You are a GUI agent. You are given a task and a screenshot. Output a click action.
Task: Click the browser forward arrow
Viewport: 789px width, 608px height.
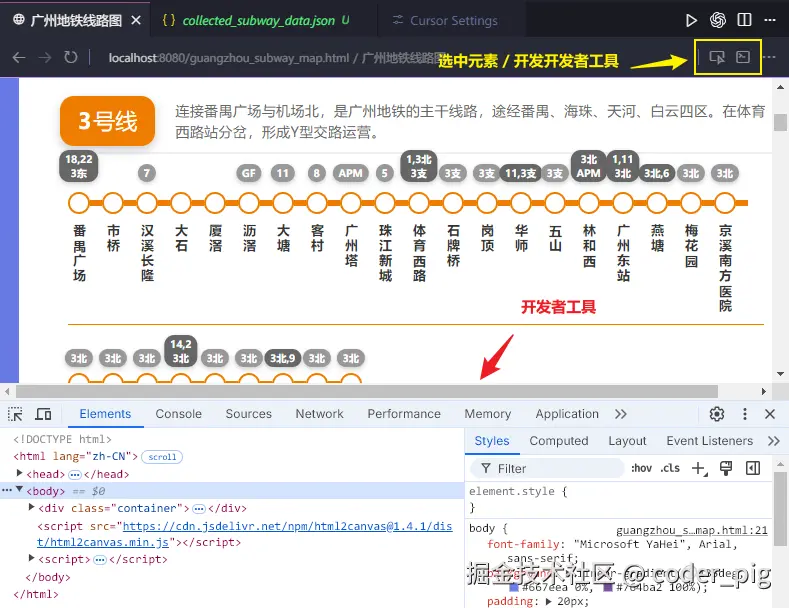point(45,57)
